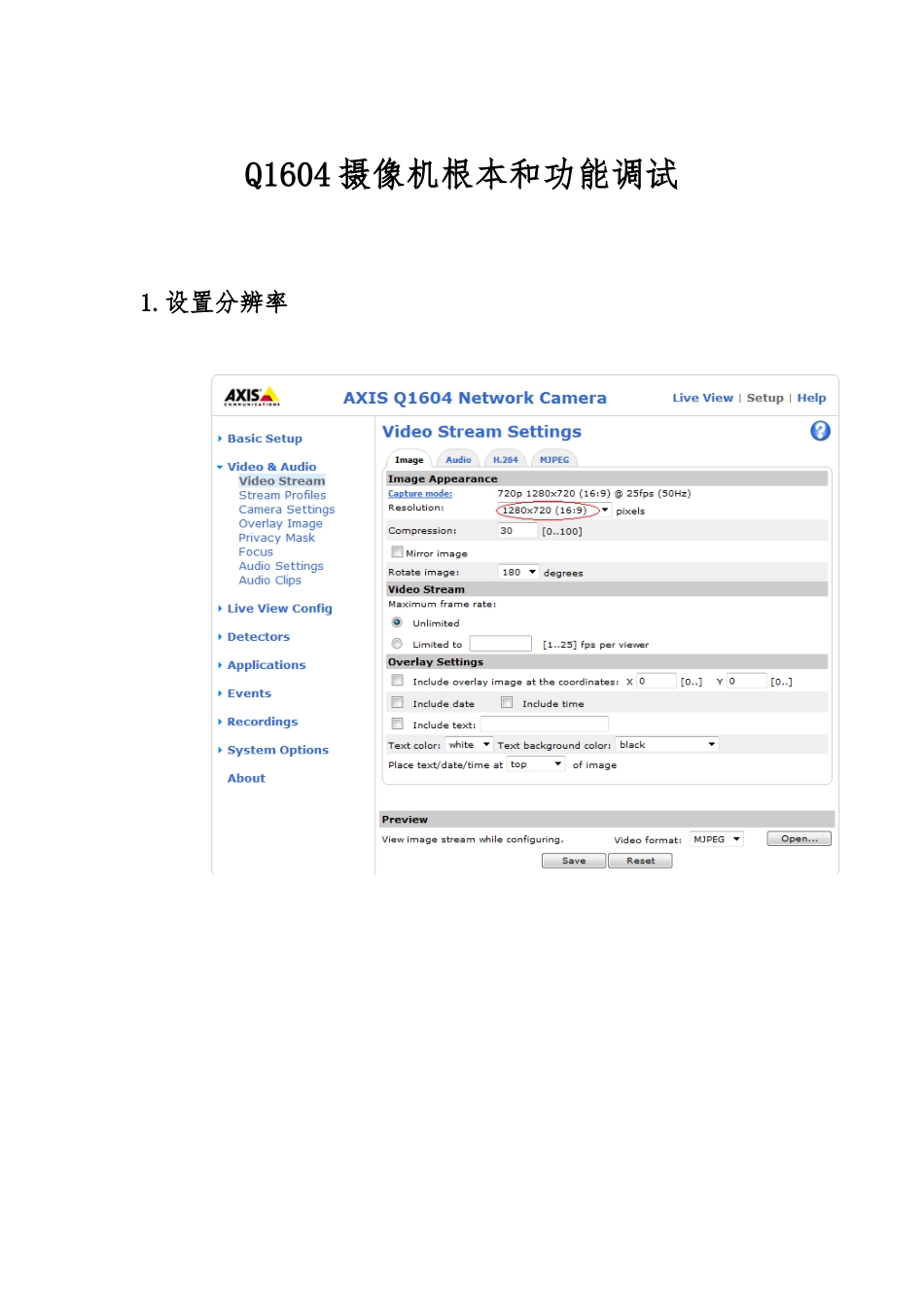Click the overlay X coordinate field
The image size is (924, 1307).
(657, 681)
